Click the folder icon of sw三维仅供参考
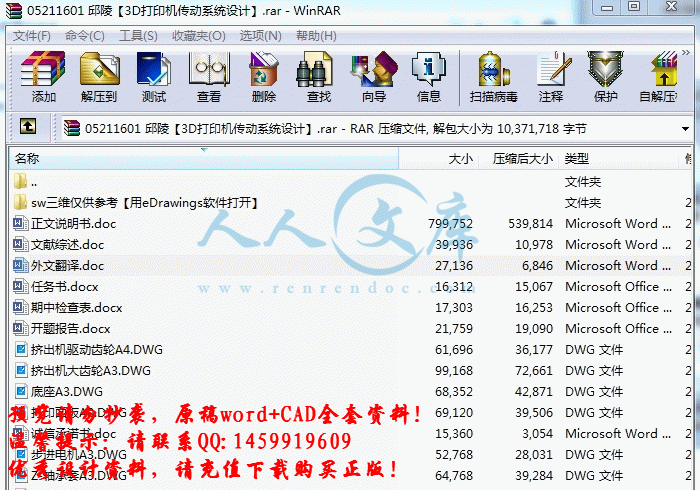The height and width of the screenshot is (490, 700). click(20, 202)
